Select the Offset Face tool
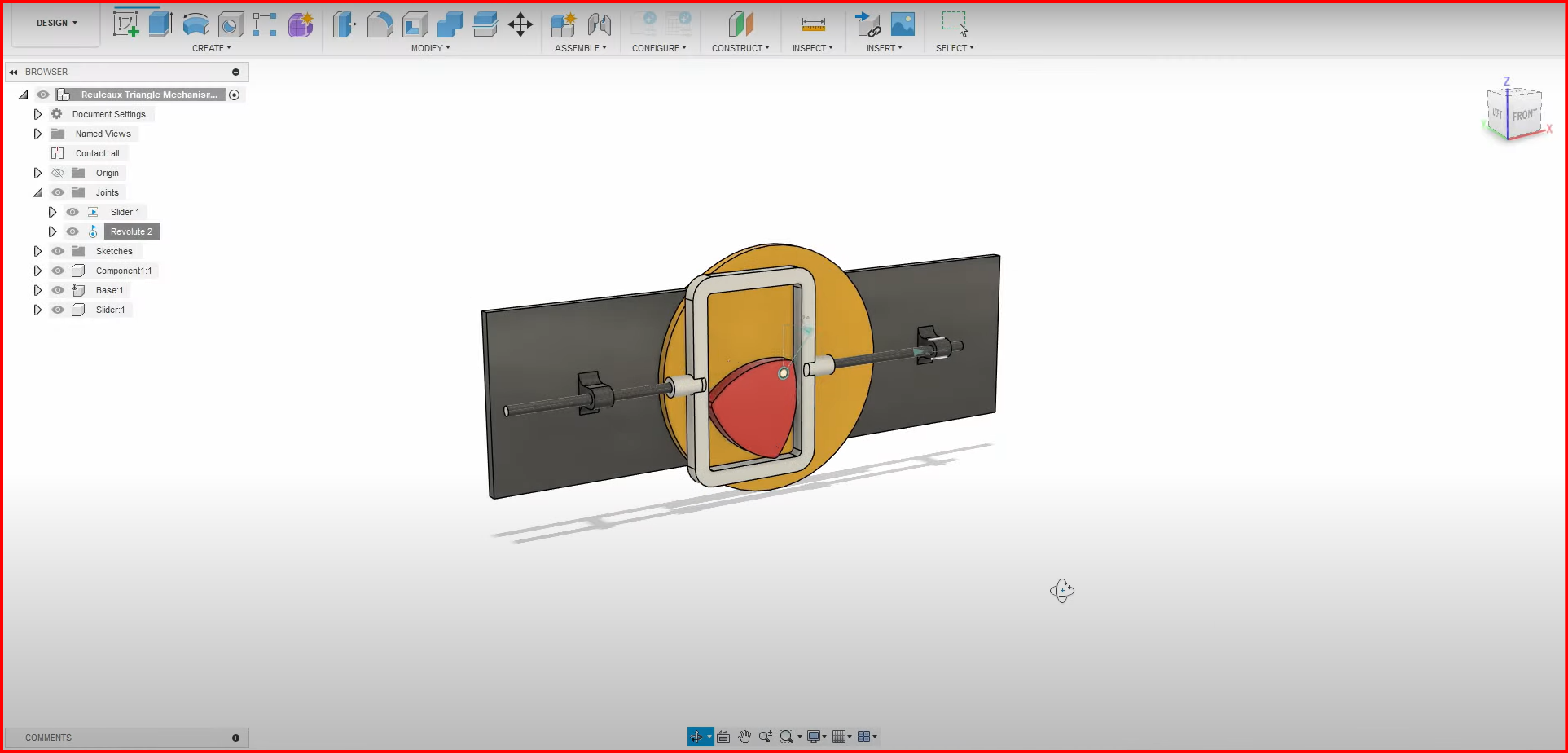Screen dimensions: 1568x753 (485, 24)
